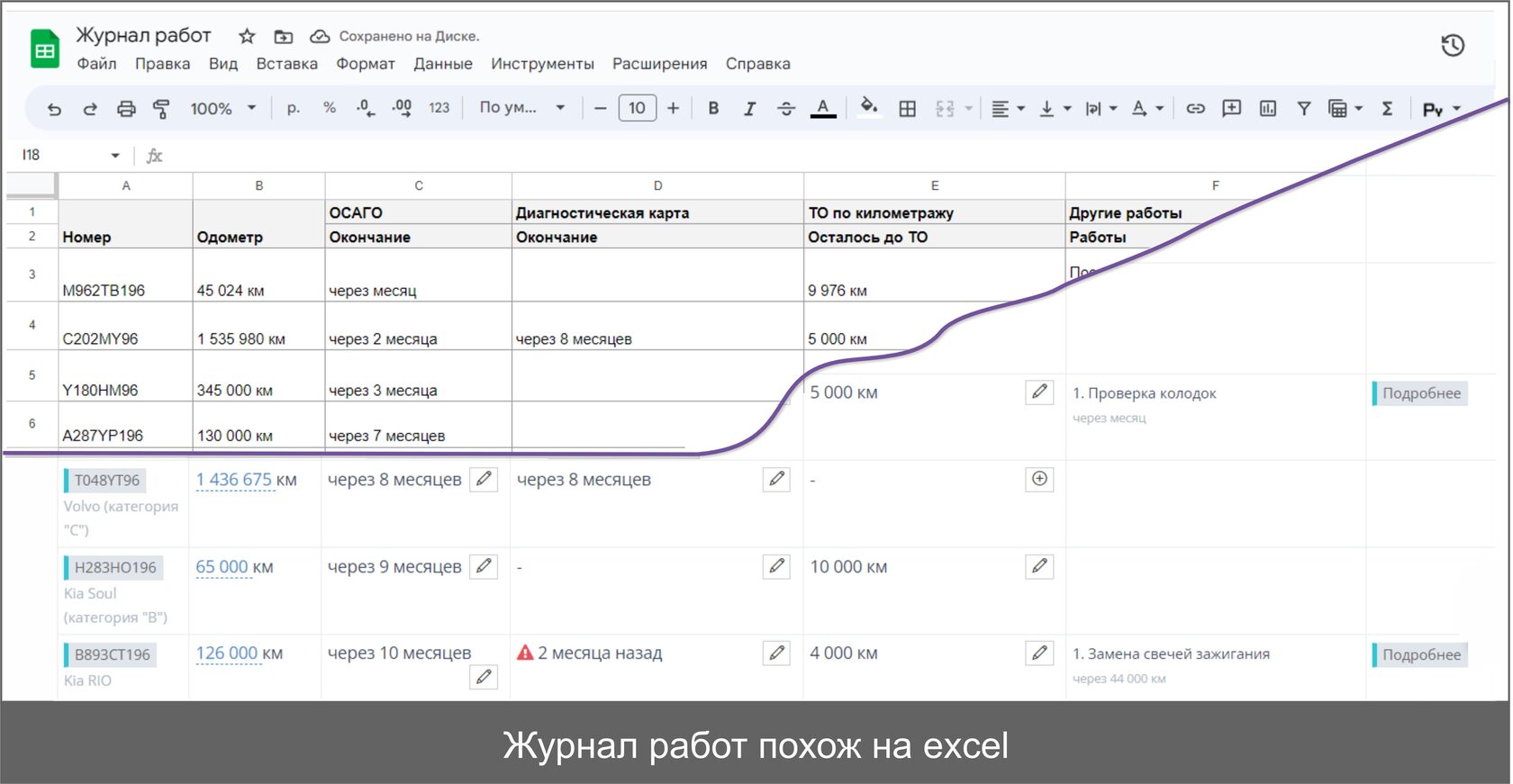This screenshot has width=1513, height=784.
Task: Open the Инструменты menu
Action: click(542, 64)
